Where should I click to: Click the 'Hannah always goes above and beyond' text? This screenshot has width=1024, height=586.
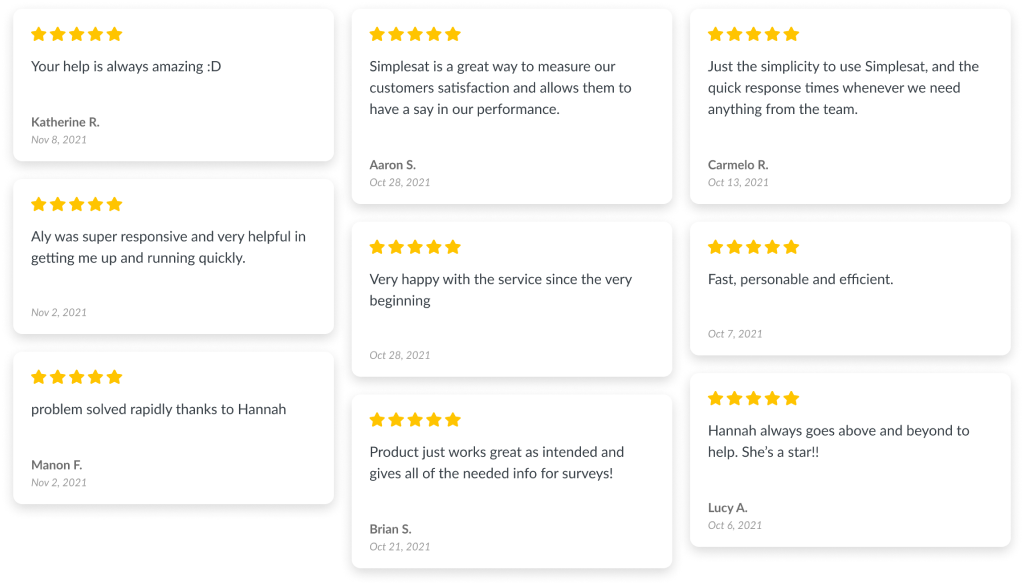[x=839, y=441]
